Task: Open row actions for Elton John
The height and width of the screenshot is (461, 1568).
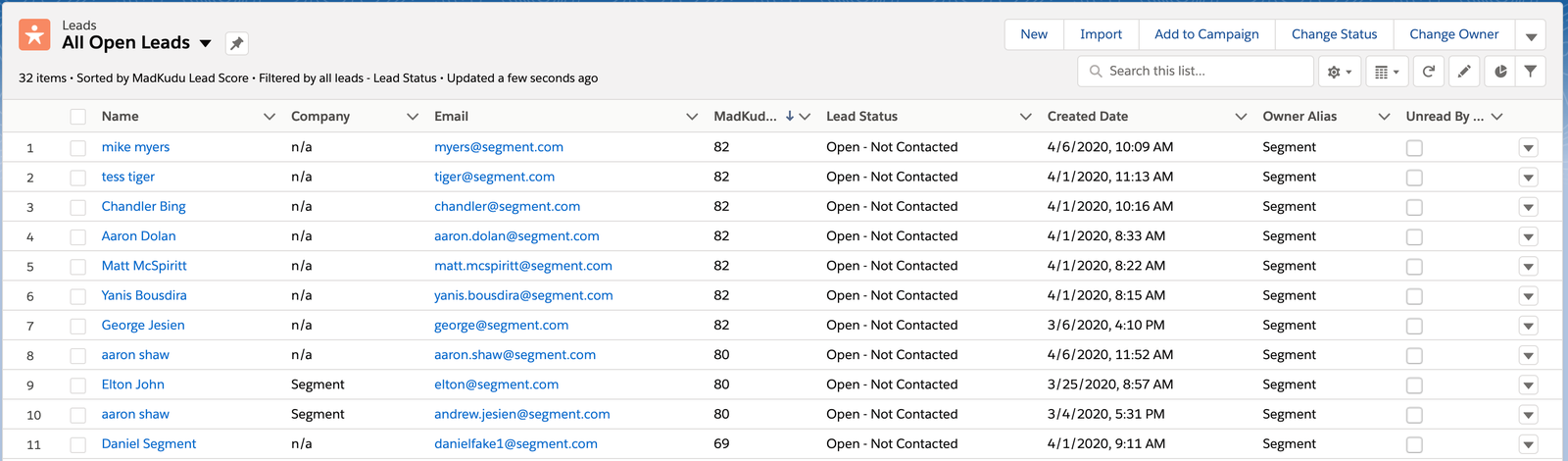Action: pyautogui.click(x=1528, y=385)
